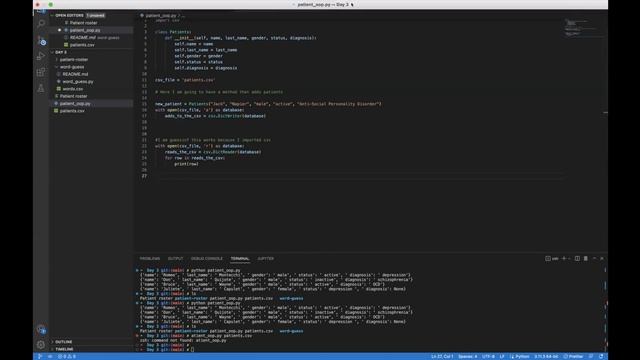This screenshot has height=360, width=640.
Task: Click the feedback icon in status bar
Action: click(x=591, y=356)
